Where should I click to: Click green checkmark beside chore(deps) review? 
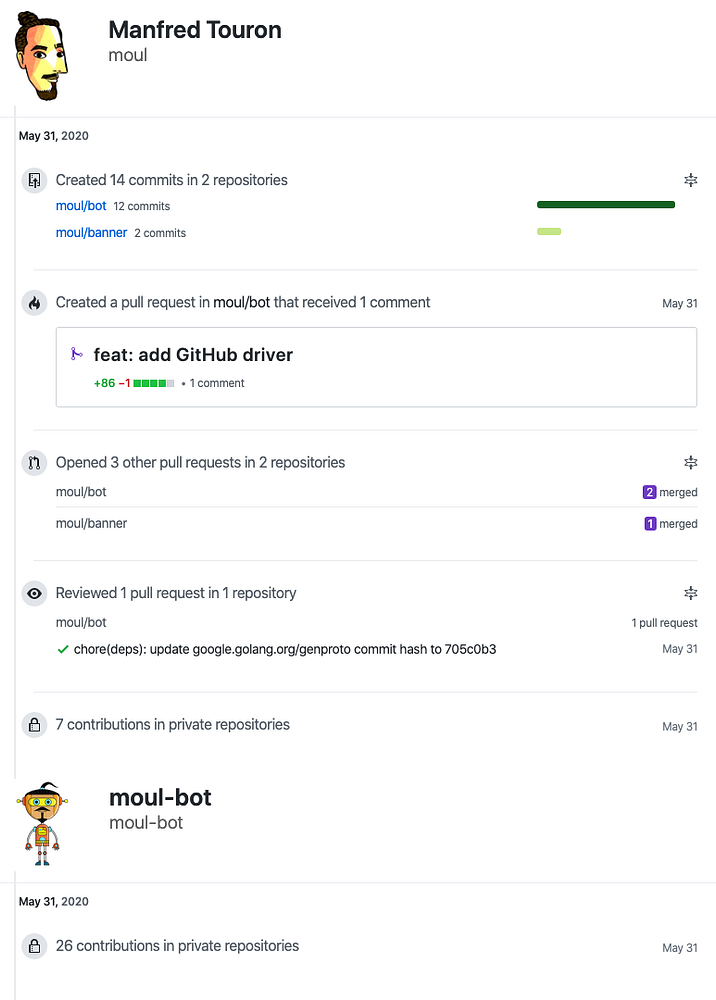pyautogui.click(x=63, y=650)
